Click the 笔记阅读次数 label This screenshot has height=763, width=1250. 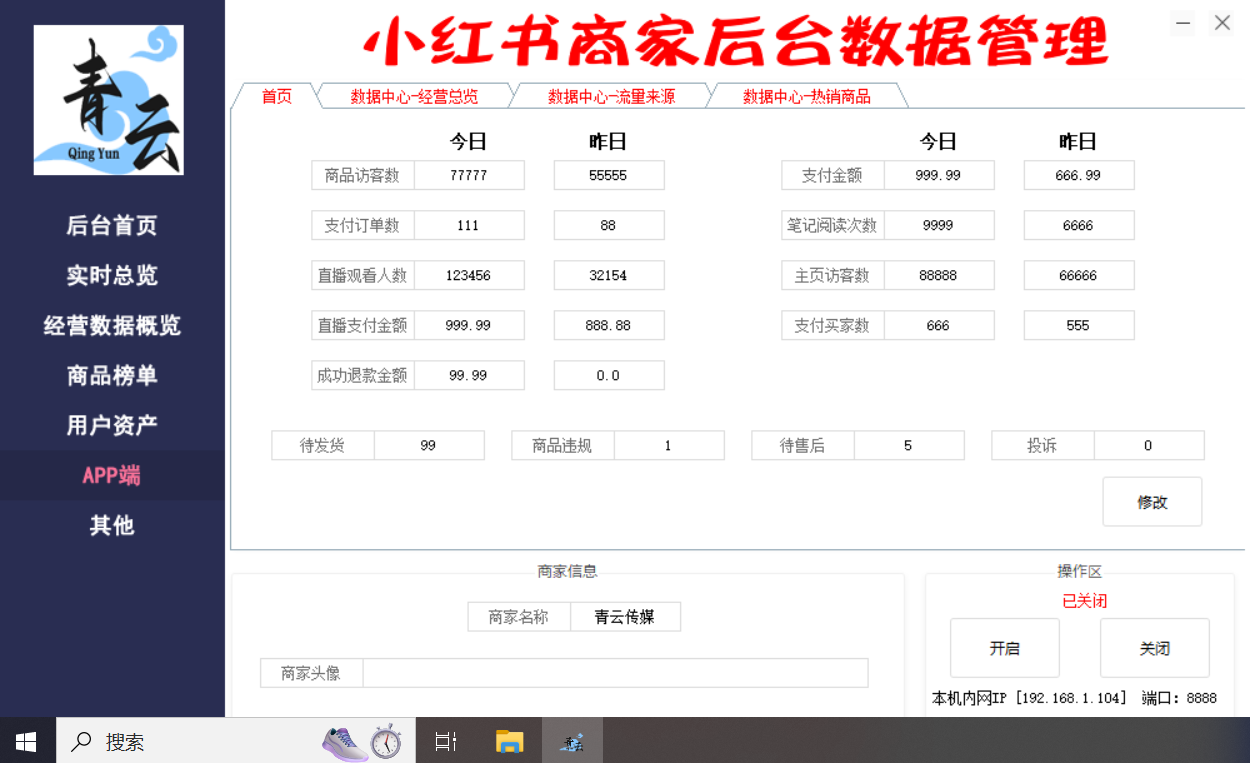pyautogui.click(x=832, y=225)
